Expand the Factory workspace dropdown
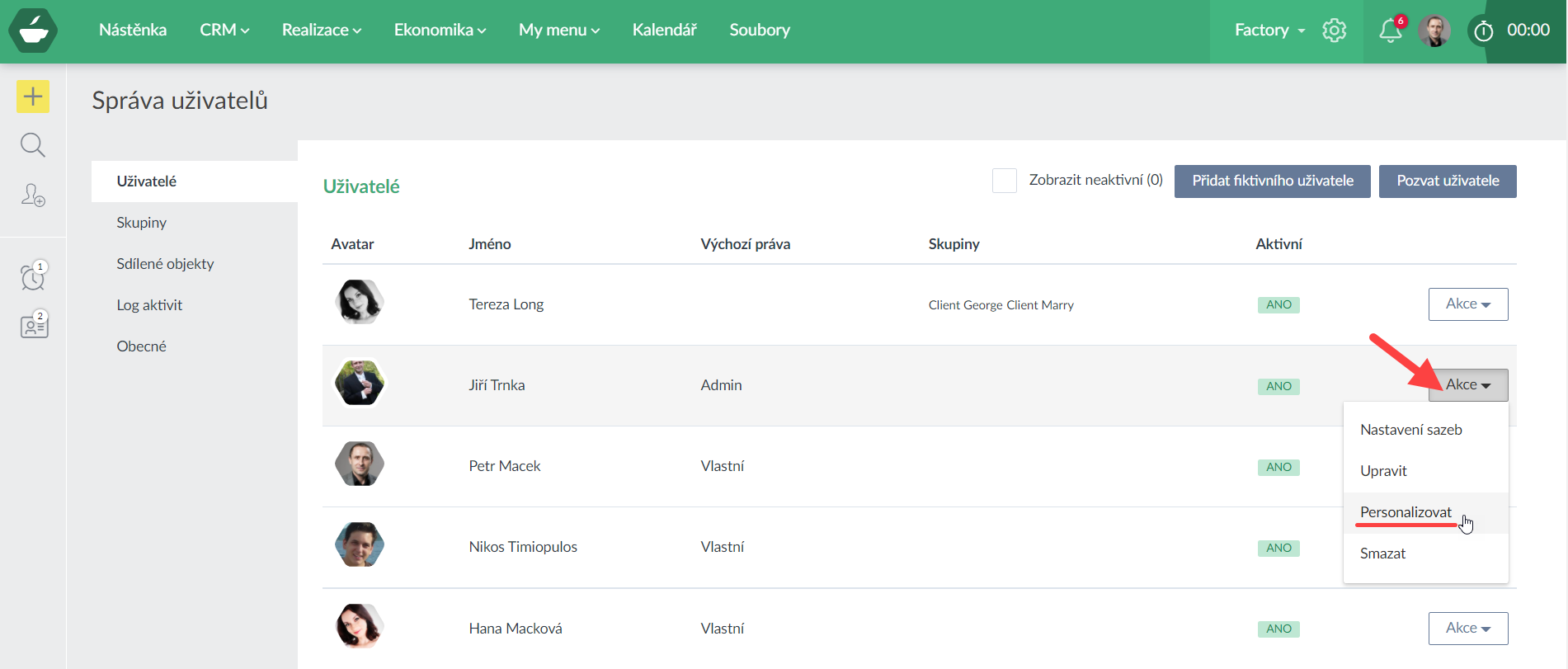Viewport: 1568px width, 669px height. [x=1269, y=31]
